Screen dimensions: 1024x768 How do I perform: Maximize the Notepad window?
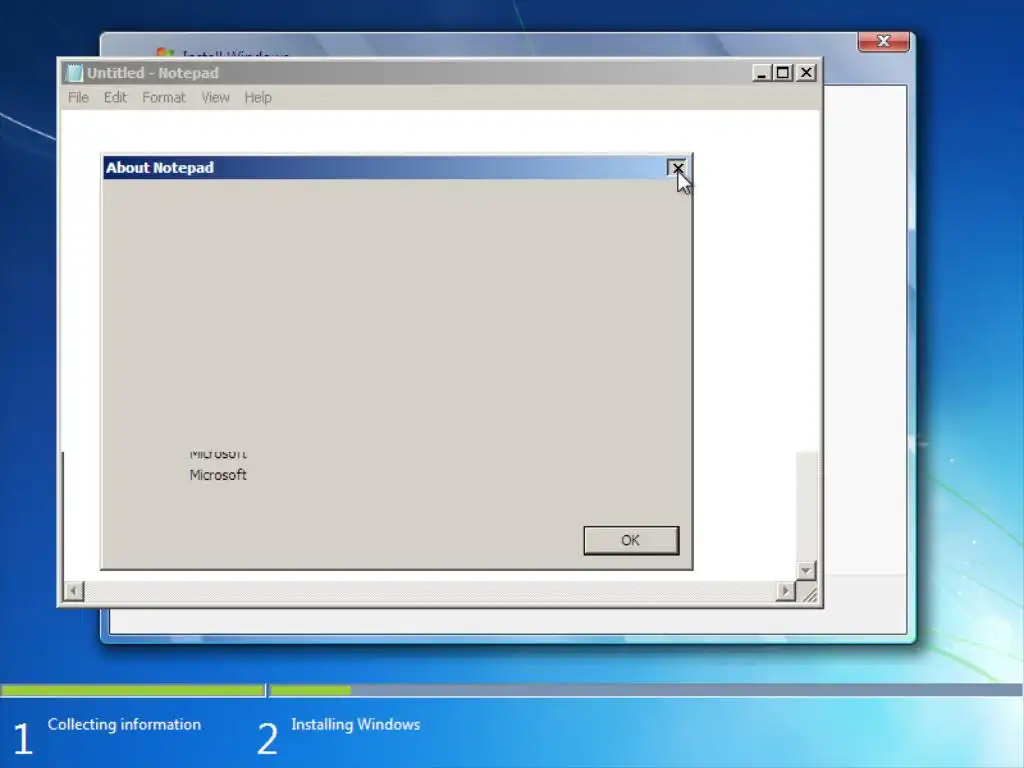783,72
